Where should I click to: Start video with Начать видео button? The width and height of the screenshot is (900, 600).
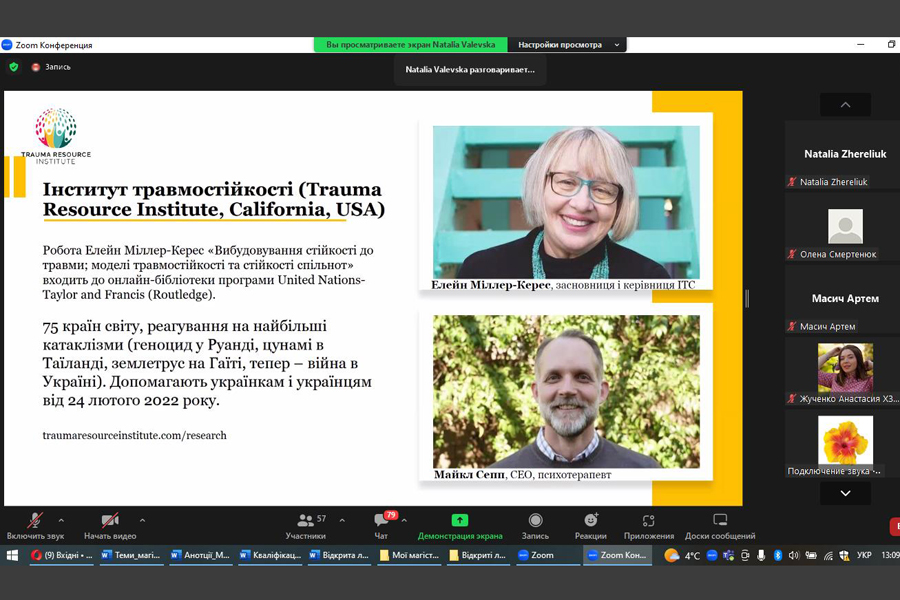[110, 526]
